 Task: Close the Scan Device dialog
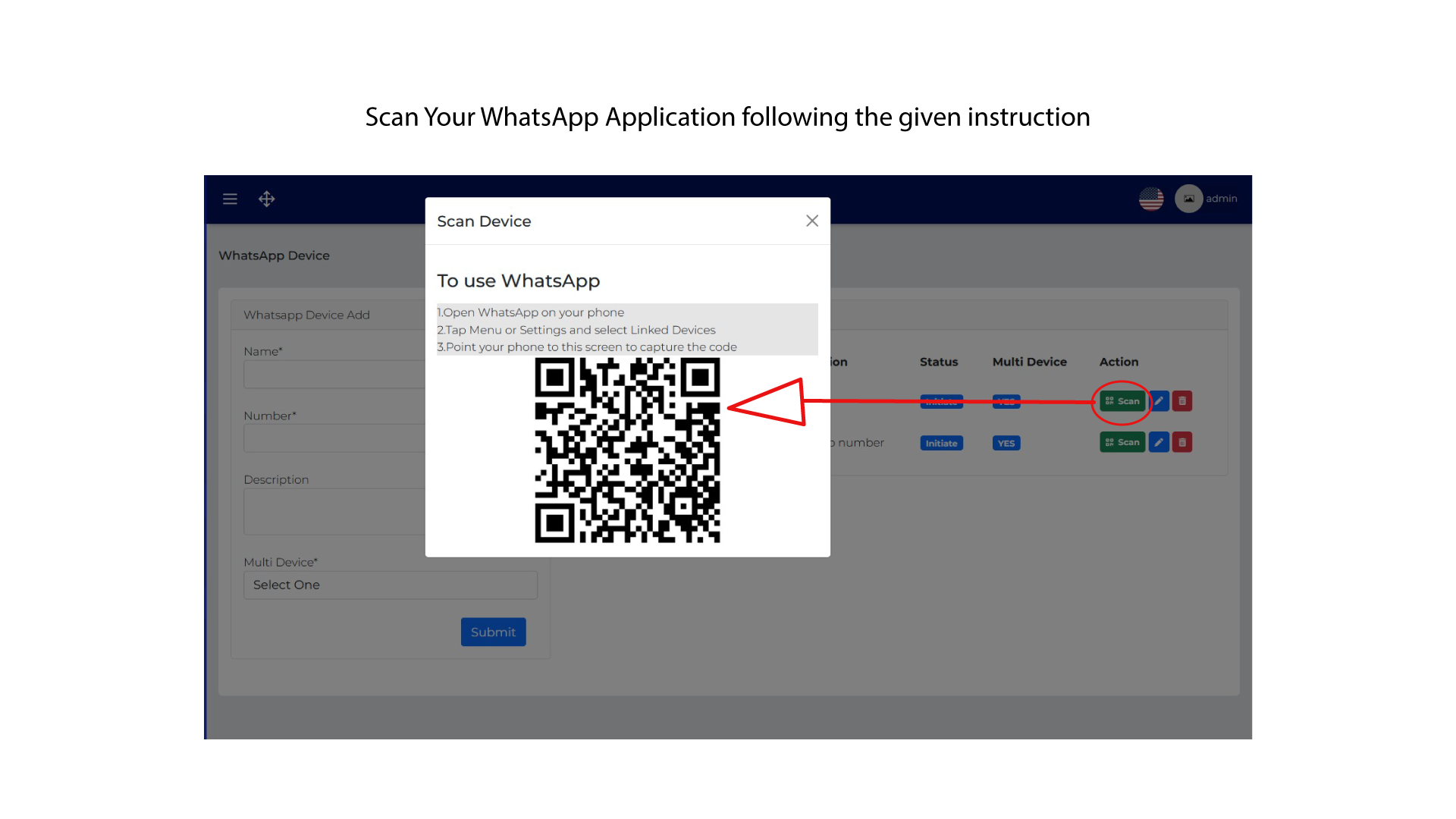click(812, 221)
